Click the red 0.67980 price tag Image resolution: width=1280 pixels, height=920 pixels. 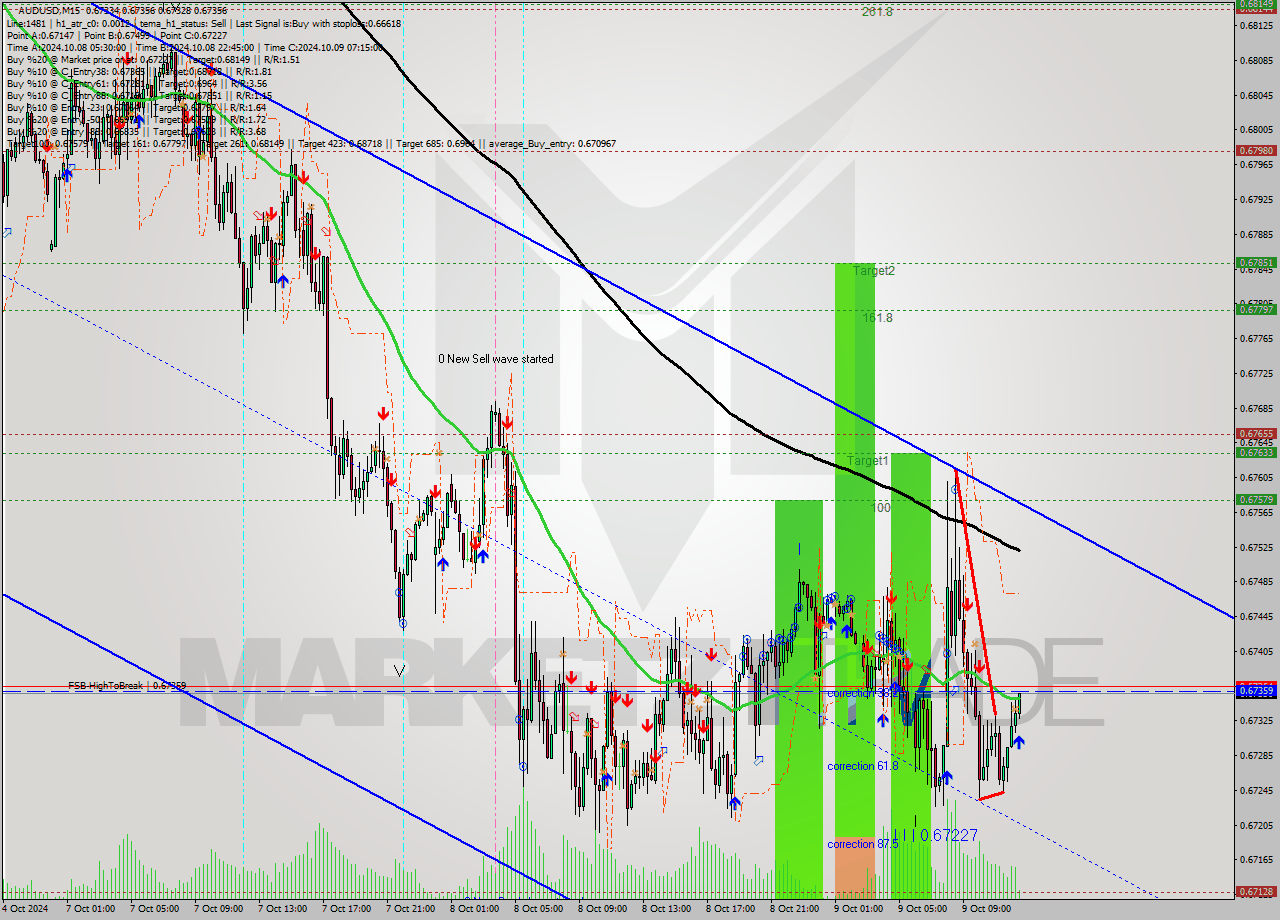coord(1256,150)
